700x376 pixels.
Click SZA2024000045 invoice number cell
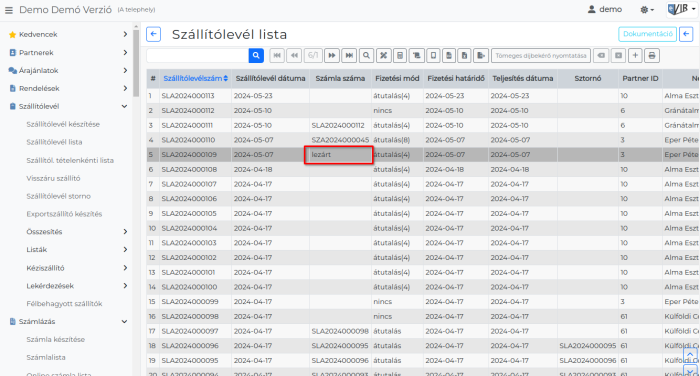pyautogui.click(x=340, y=140)
